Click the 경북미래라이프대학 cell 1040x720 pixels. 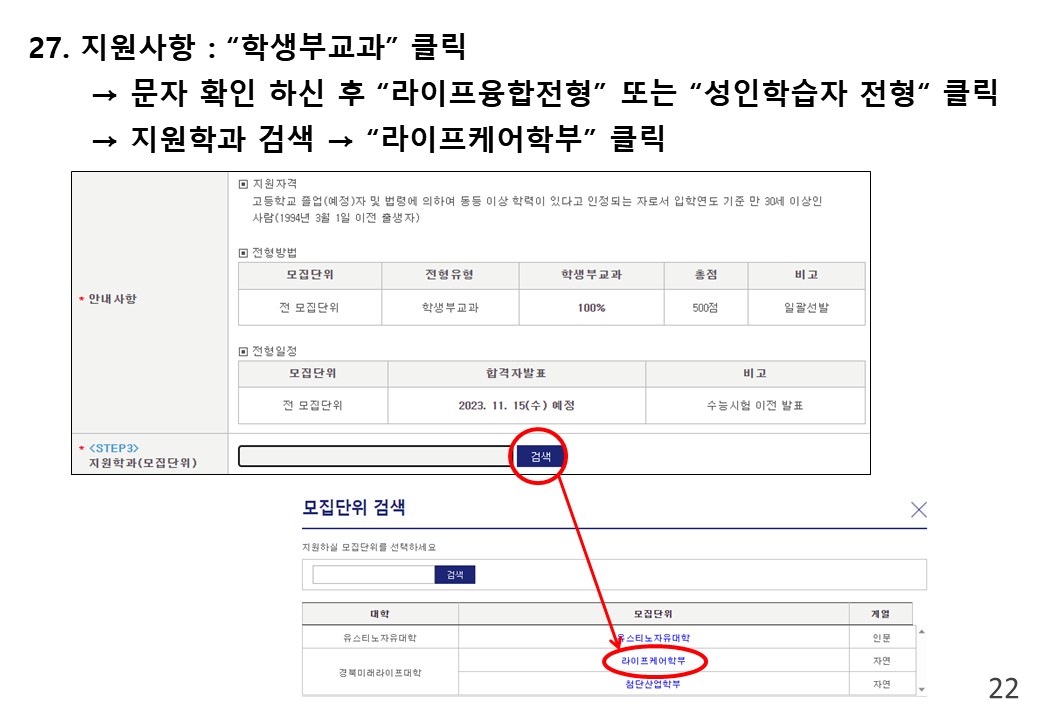click(x=380, y=672)
